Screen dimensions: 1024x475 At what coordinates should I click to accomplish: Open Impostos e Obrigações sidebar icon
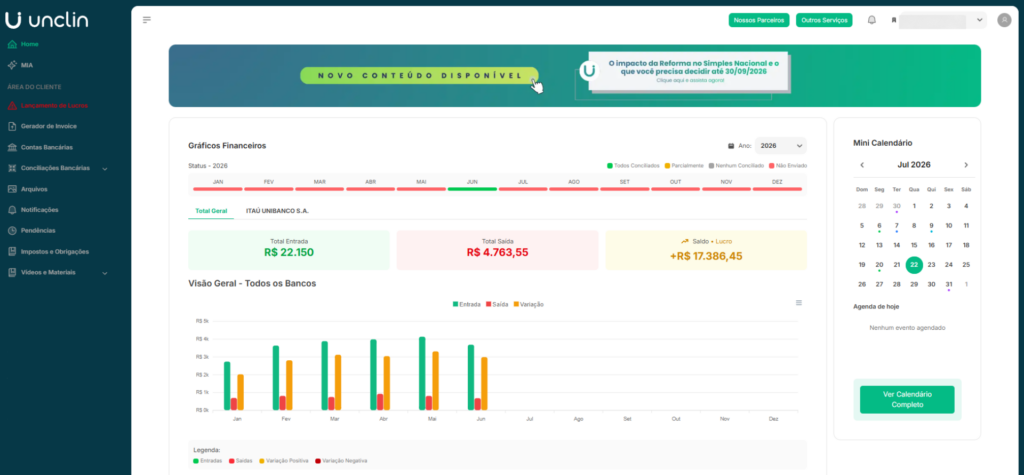pyautogui.click(x=12, y=252)
